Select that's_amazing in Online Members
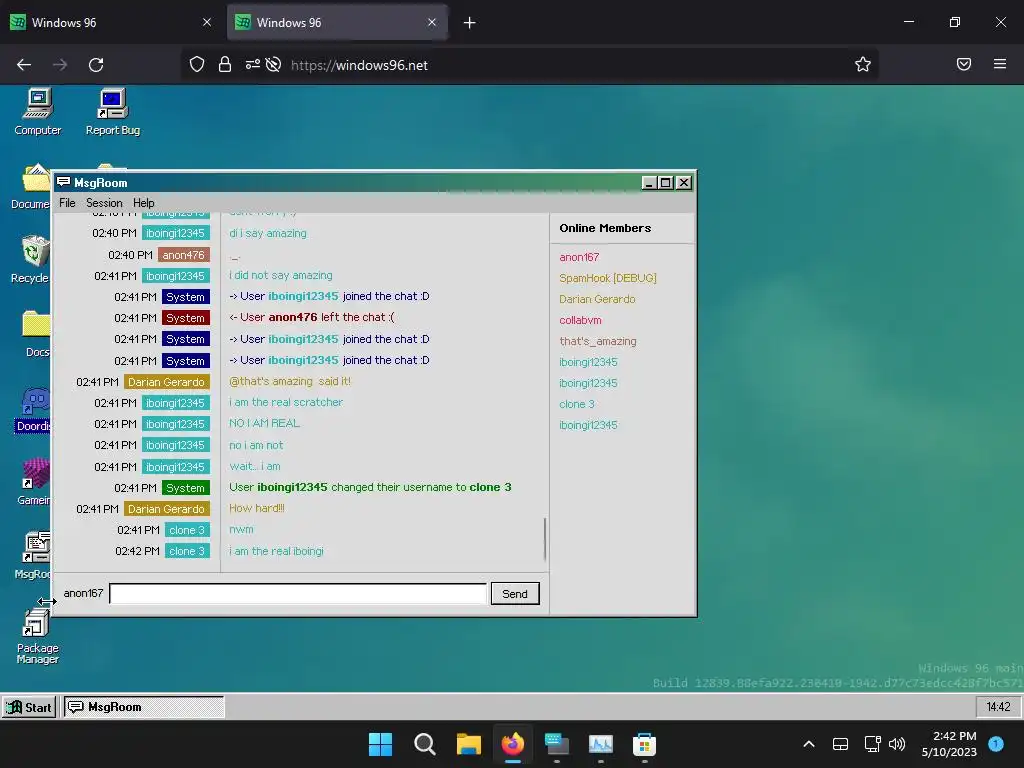This screenshot has height=768, width=1024. tap(598, 341)
